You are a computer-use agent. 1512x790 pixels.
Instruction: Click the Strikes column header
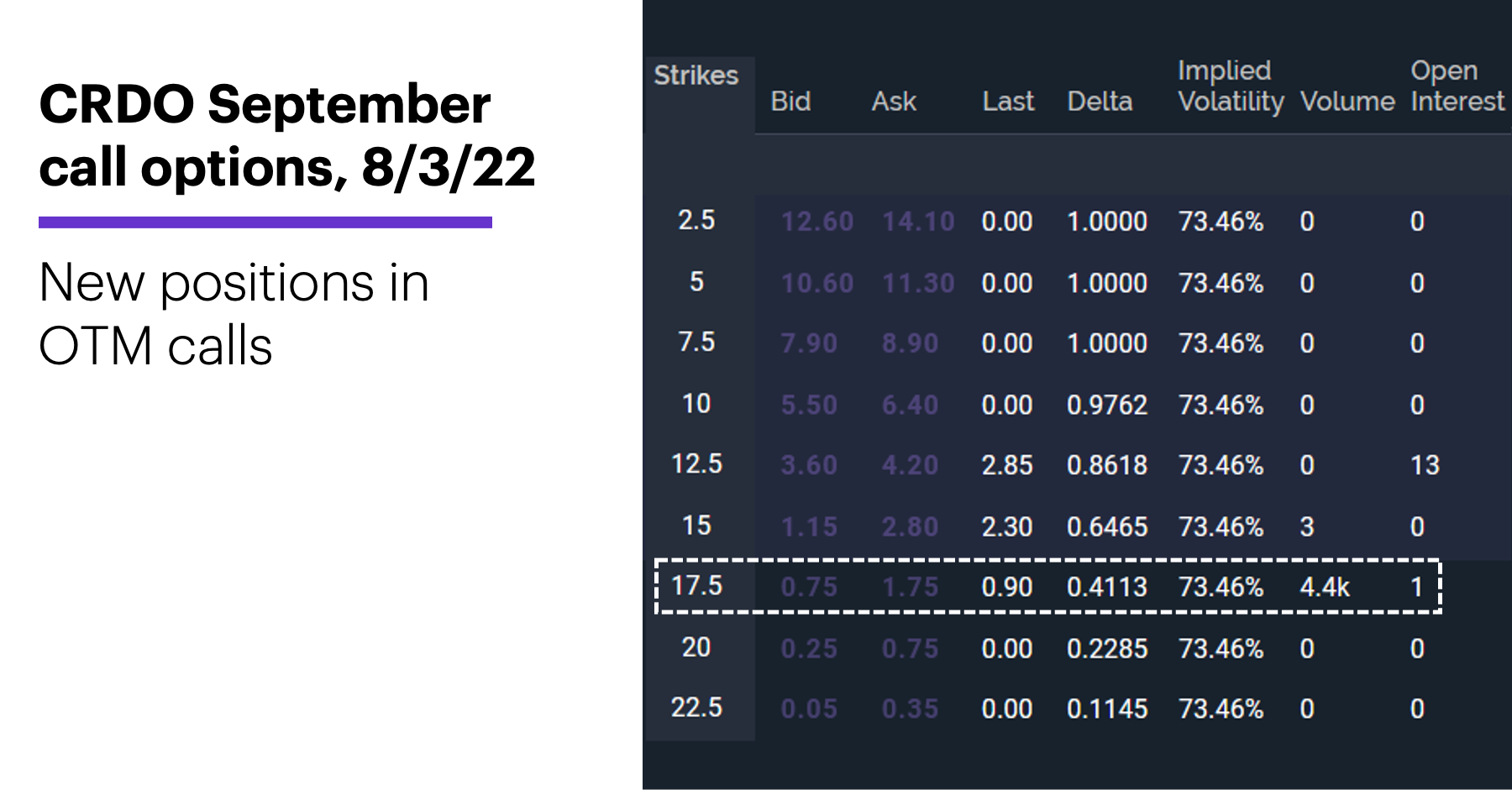[x=696, y=76]
